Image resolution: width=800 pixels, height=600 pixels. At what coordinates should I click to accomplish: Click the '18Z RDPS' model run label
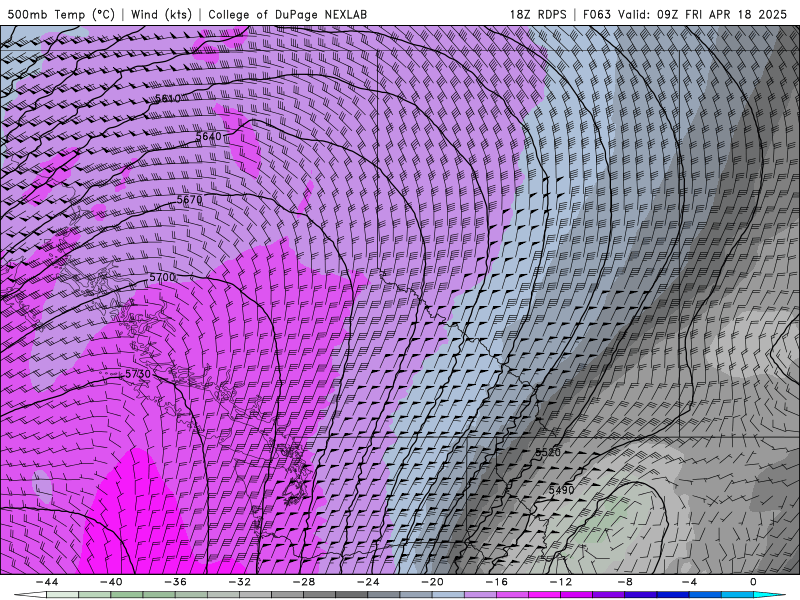pos(538,14)
